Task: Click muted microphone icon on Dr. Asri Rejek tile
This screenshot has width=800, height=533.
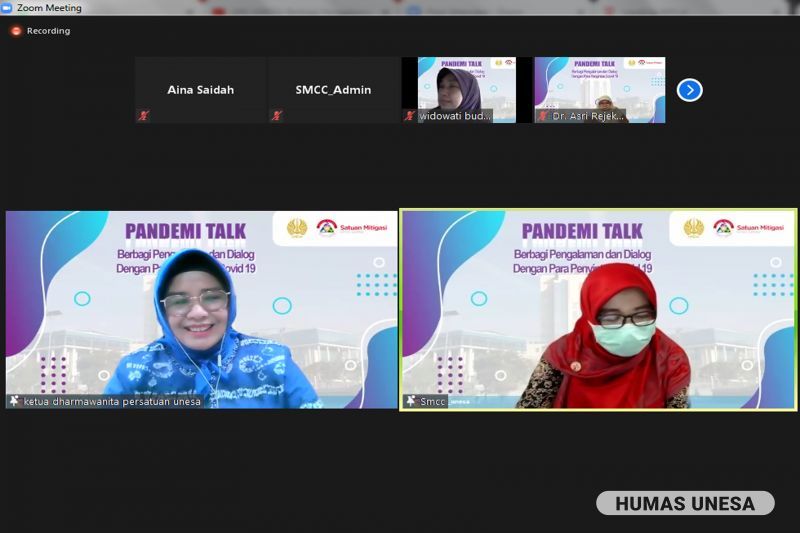Action: click(542, 116)
